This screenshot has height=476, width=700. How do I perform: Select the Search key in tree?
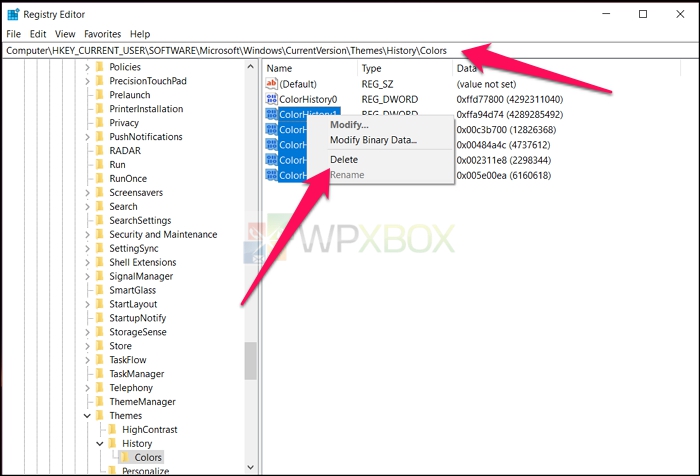[x=123, y=206]
